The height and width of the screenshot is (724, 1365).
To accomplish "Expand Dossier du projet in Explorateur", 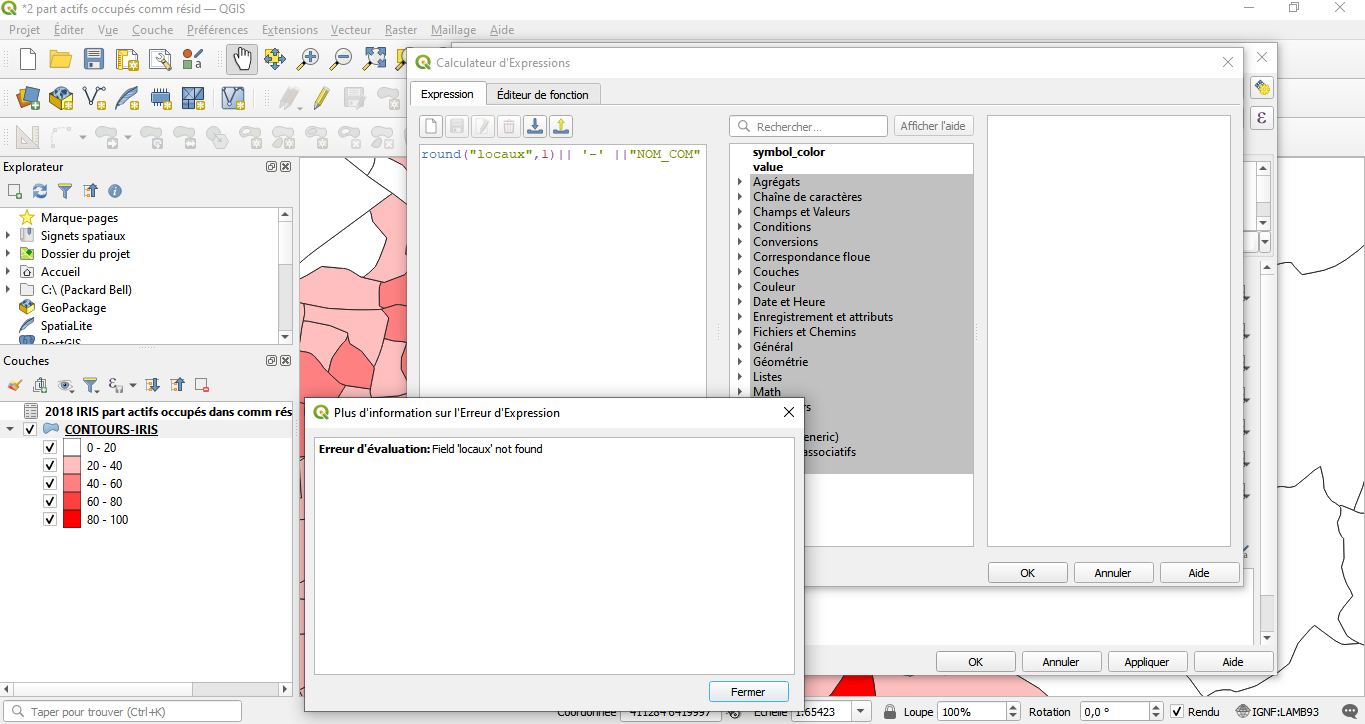I will point(8,254).
